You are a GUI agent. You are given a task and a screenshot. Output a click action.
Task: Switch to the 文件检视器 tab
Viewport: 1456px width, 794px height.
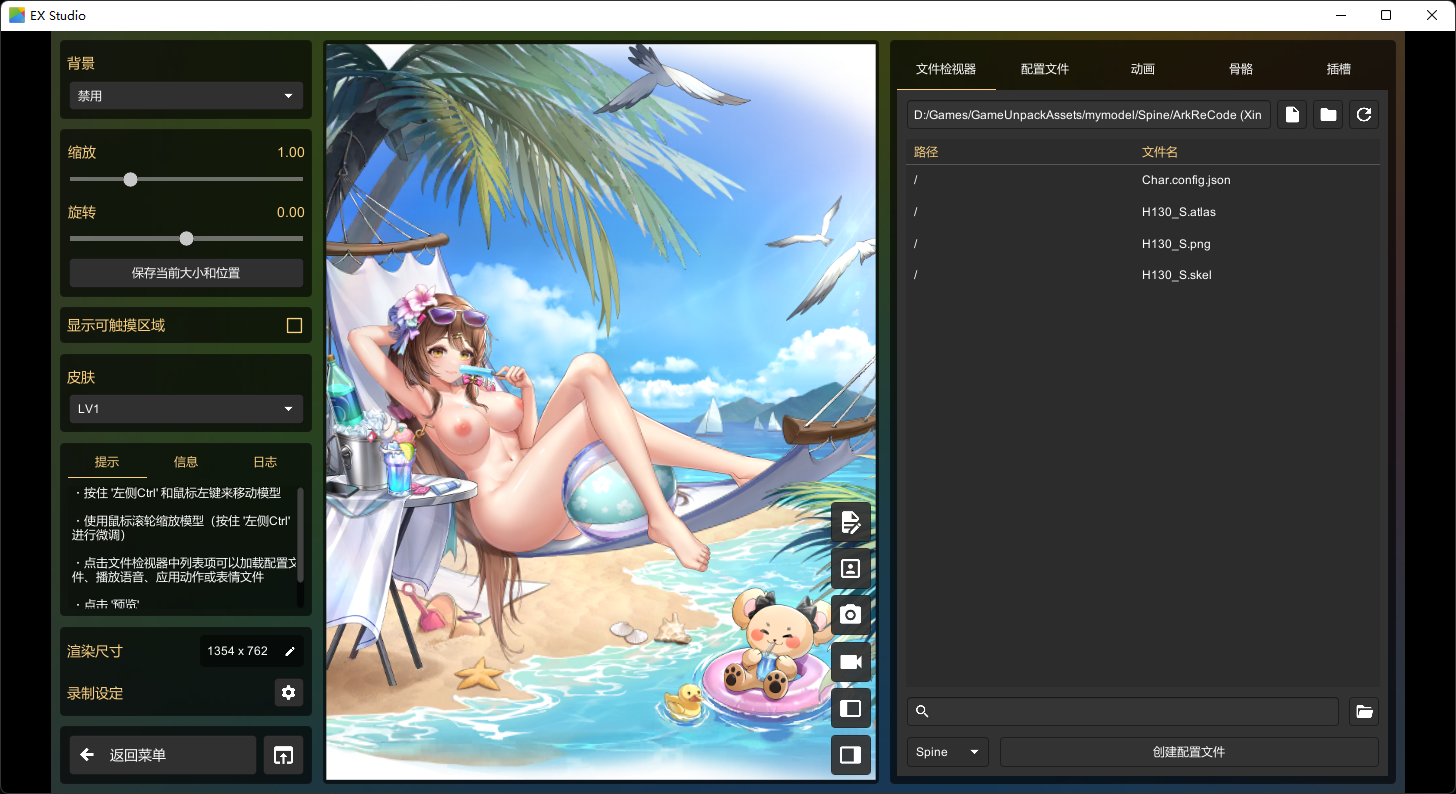pyautogui.click(x=946, y=69)
